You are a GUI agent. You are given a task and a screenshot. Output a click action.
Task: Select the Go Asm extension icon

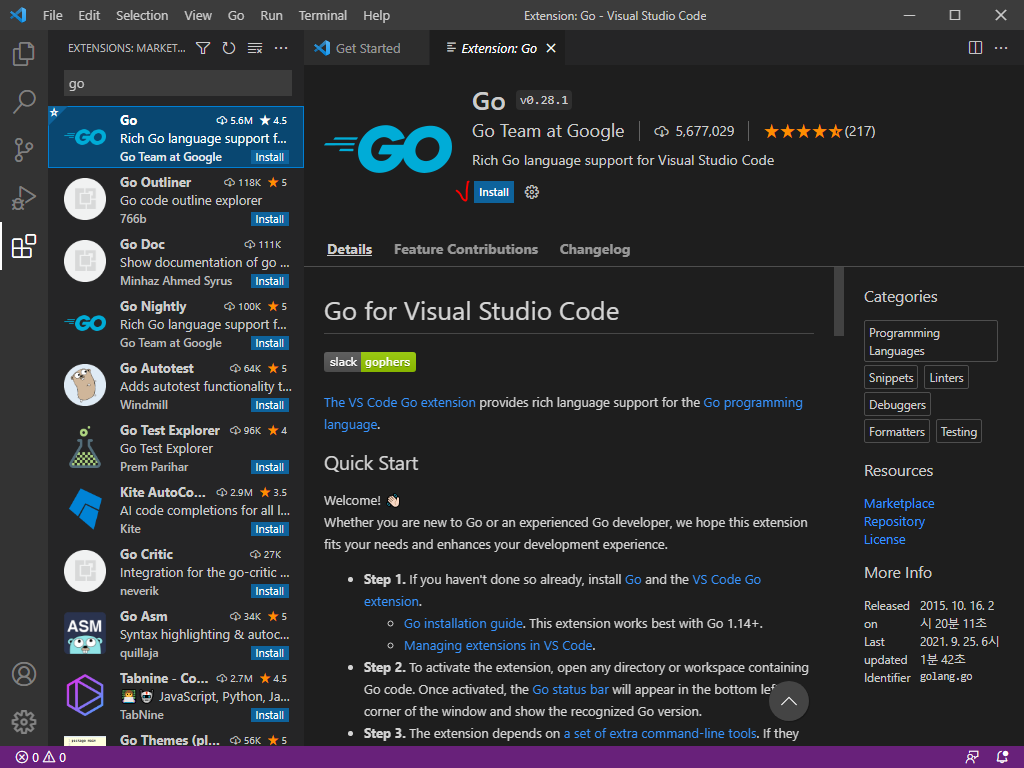85,633
